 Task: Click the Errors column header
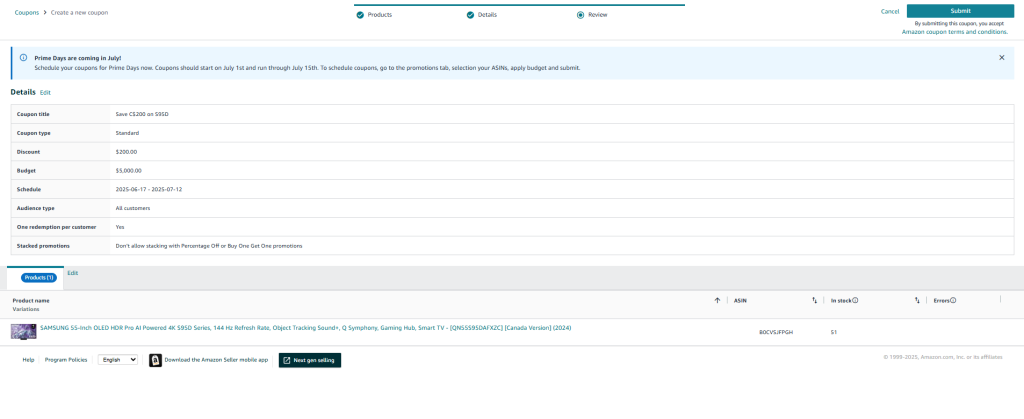coord(941,300)
